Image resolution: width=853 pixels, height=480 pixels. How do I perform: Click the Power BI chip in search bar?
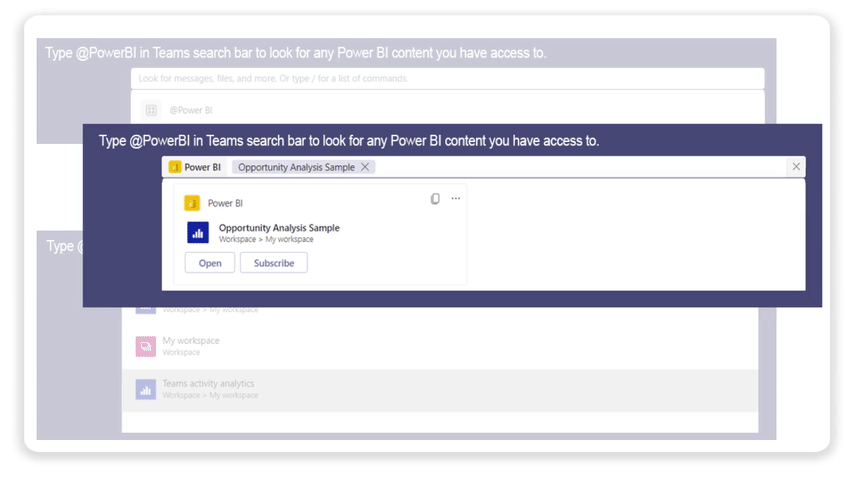click(195, 167)
